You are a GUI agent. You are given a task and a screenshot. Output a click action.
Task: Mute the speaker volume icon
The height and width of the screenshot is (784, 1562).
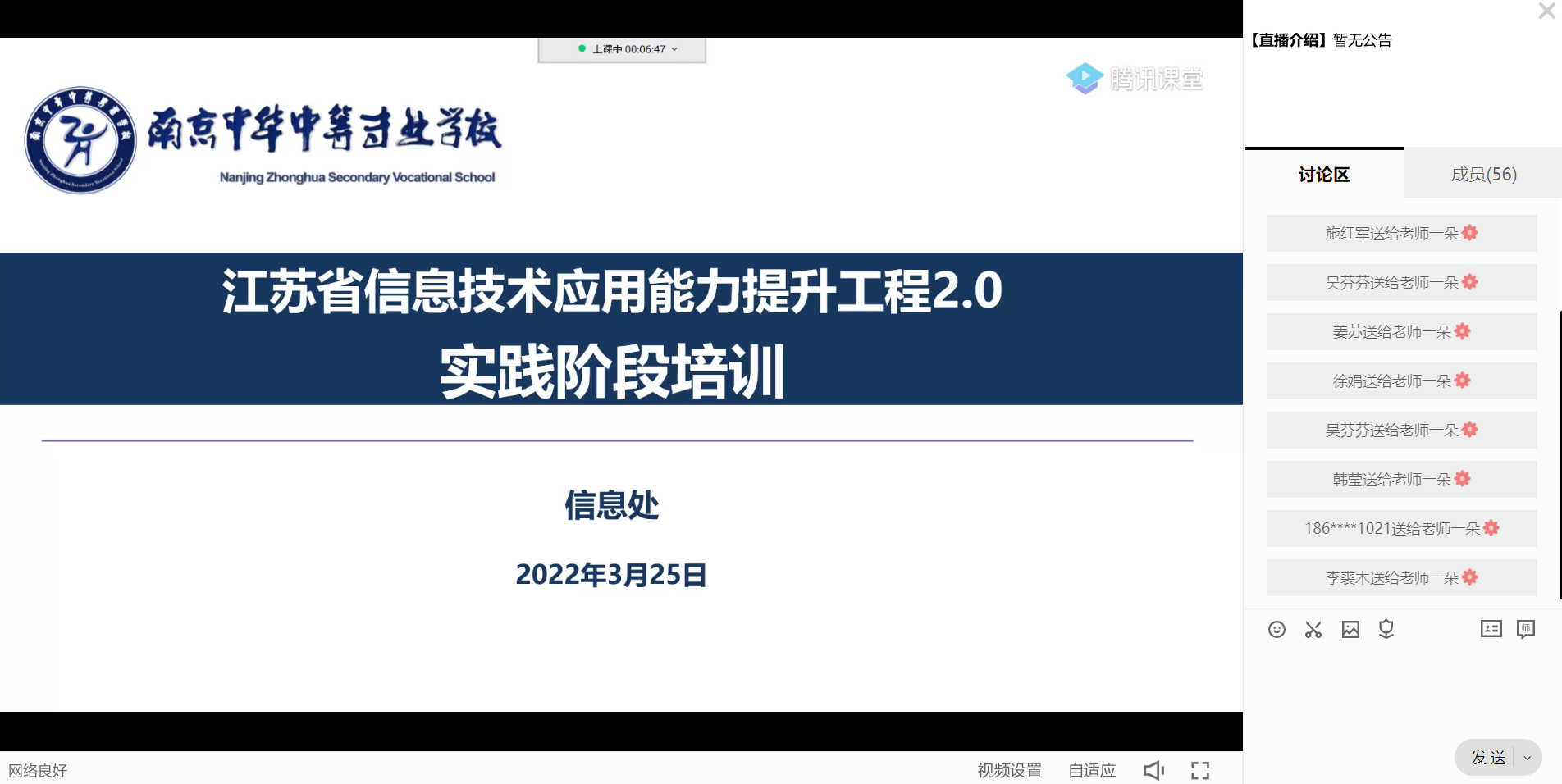1154,770
